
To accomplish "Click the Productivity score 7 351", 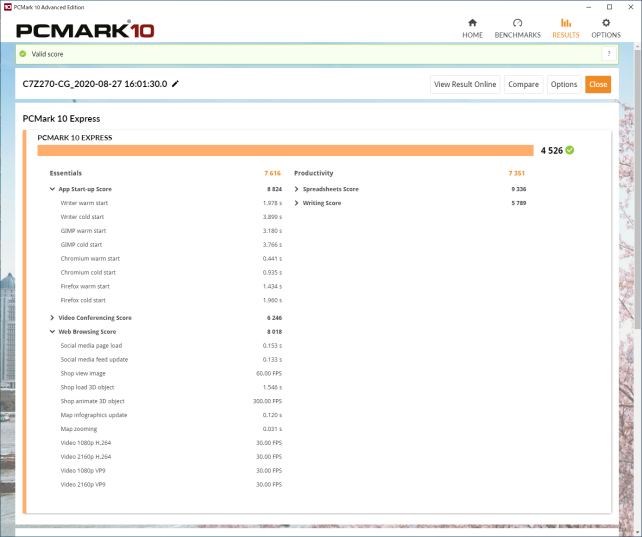I will coord(517,173).
